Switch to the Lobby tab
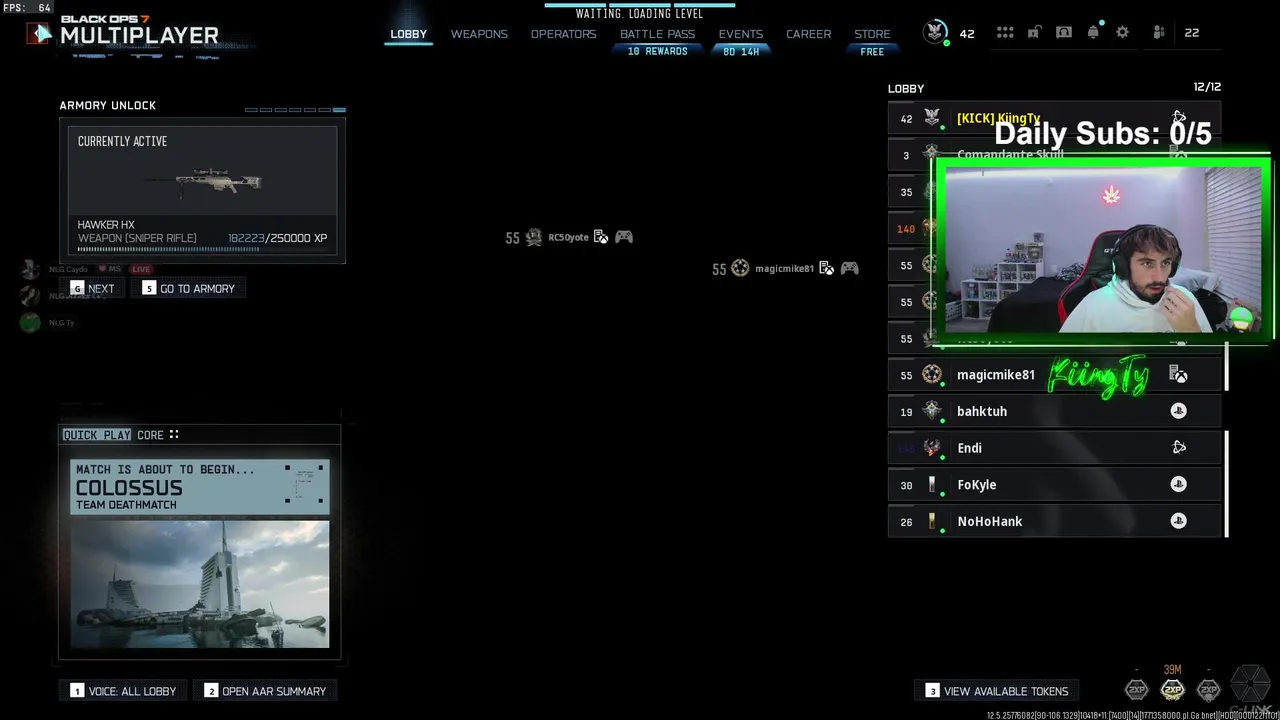Image resolution: width=1280 pixels, height=720 pixels. click(x=408, y=34)
